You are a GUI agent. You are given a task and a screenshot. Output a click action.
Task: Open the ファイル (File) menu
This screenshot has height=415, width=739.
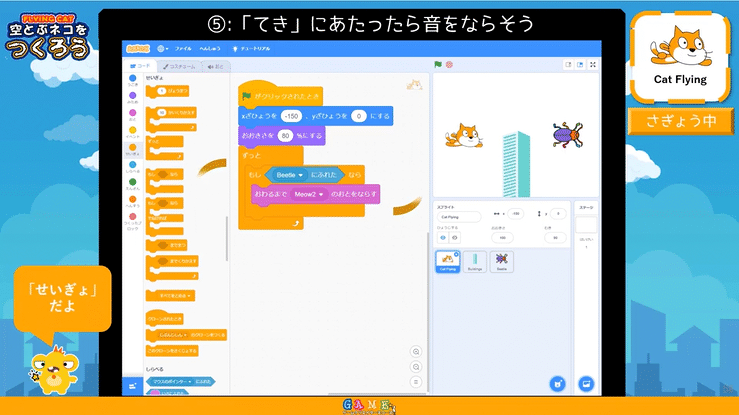click(x=183, y=49)
